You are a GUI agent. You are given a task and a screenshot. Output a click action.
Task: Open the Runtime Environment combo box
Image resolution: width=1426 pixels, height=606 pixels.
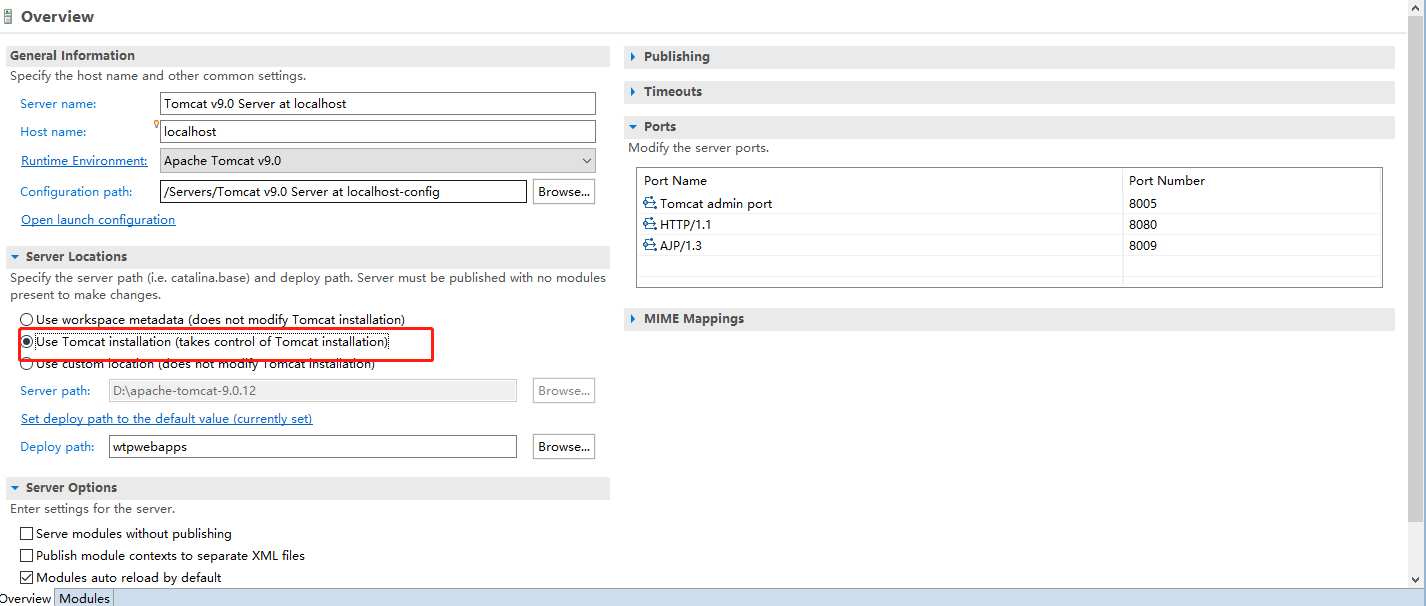click(378, 160)
